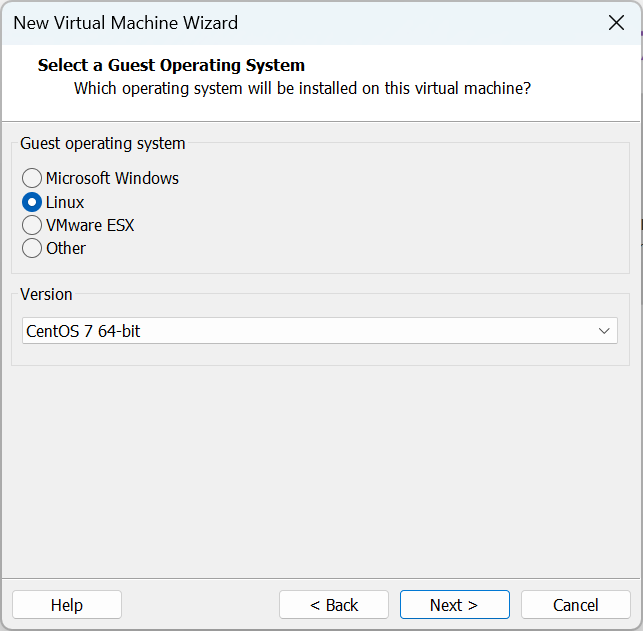Go back with the Back button
This screenshot has width=643, height=631.
334,605
